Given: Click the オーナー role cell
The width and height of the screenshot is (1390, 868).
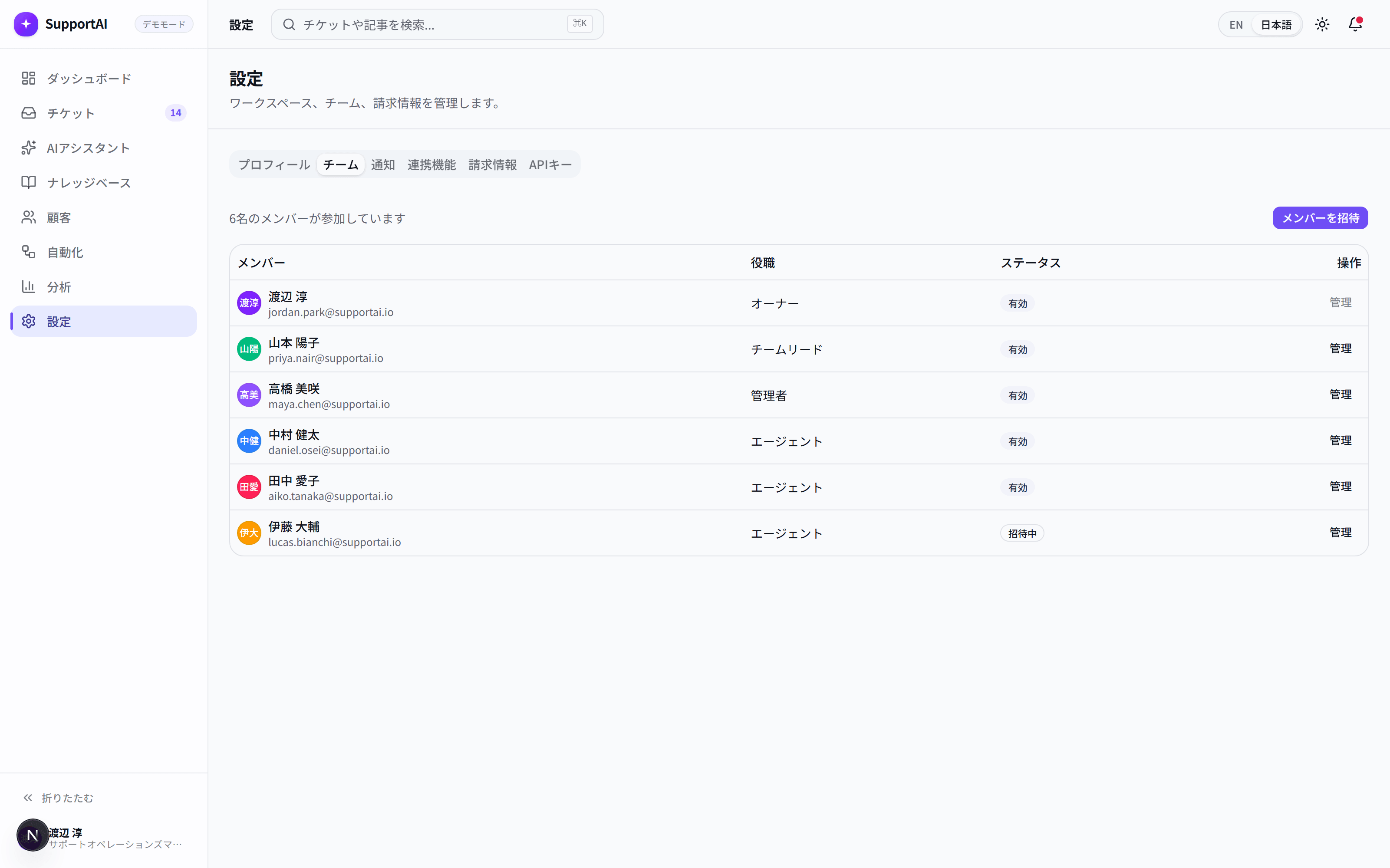Looking at the screenshot, I should tap(774, 304).
